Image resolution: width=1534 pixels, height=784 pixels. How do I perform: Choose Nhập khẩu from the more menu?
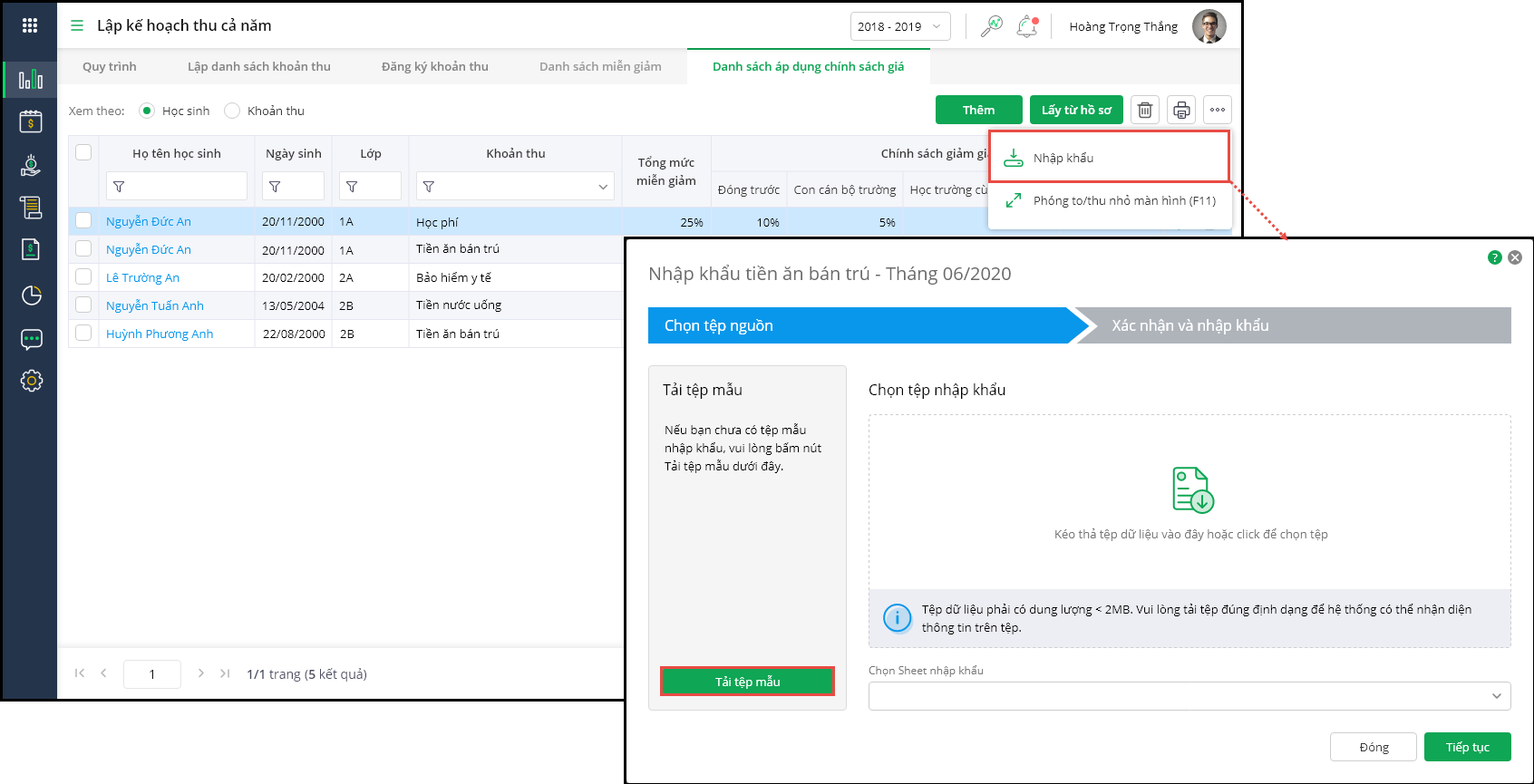coord(1109,158)
